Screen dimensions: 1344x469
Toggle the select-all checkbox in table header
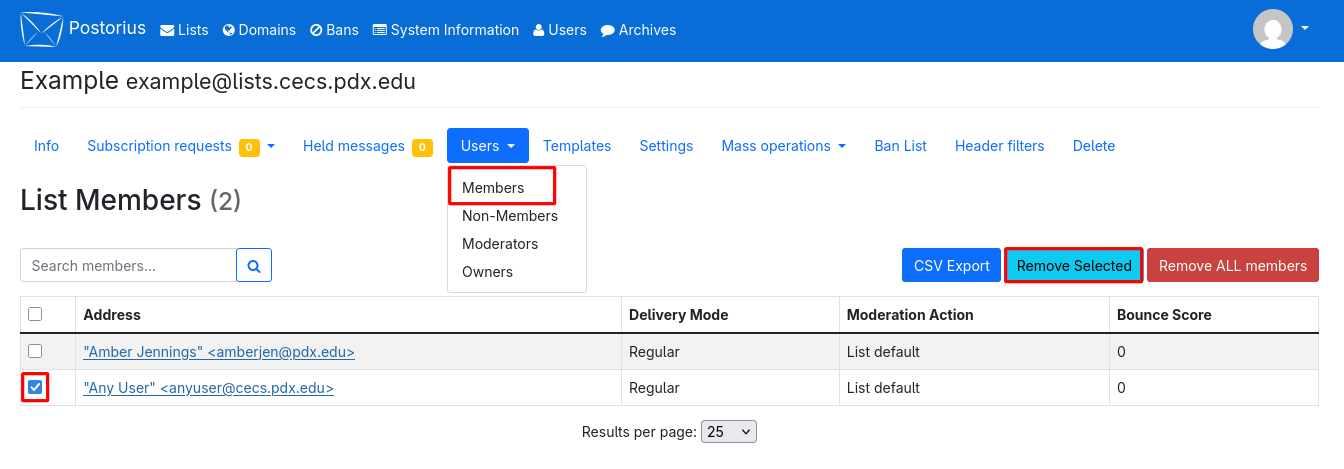pos(35,314)
